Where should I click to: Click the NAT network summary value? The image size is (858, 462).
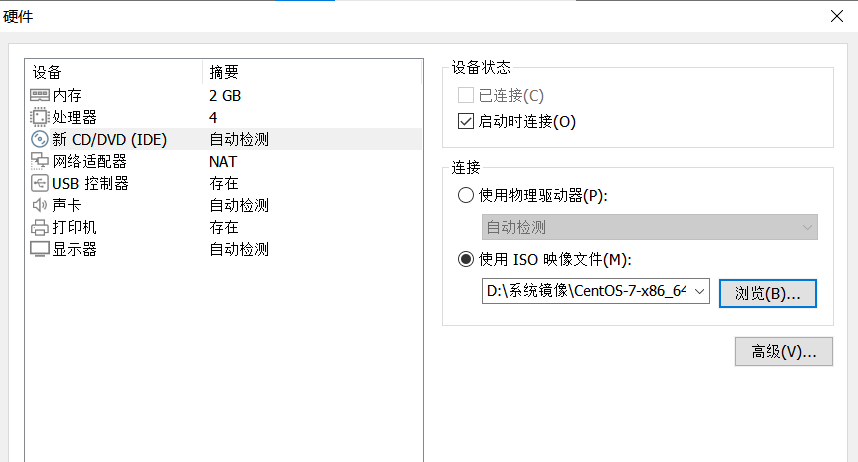coord(223,161)
